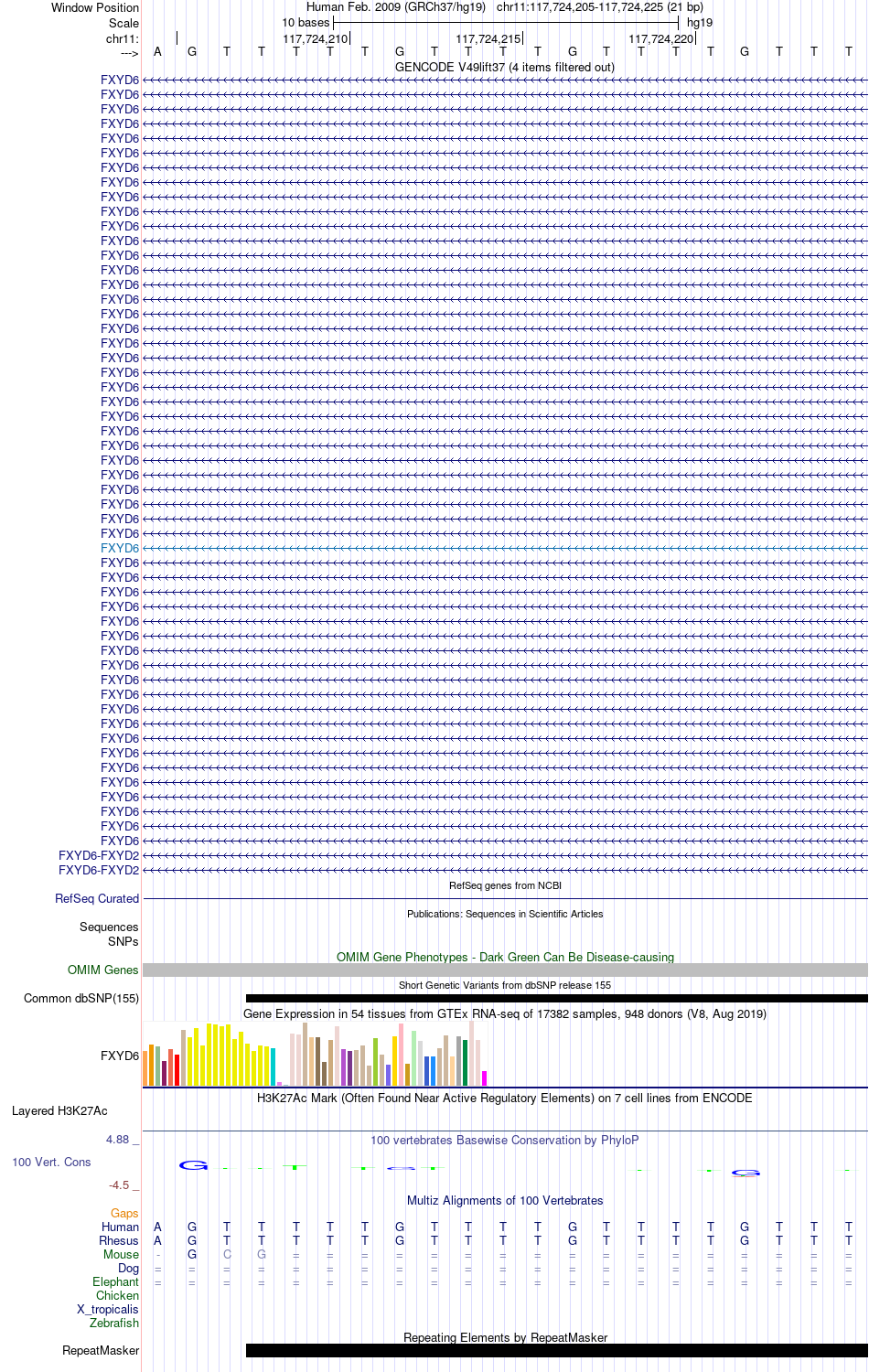Select the chr11: ruler label
Image resolution: width=869 pixels, height=1372 pixels.
pyautogui.click(x=123, y=38)
